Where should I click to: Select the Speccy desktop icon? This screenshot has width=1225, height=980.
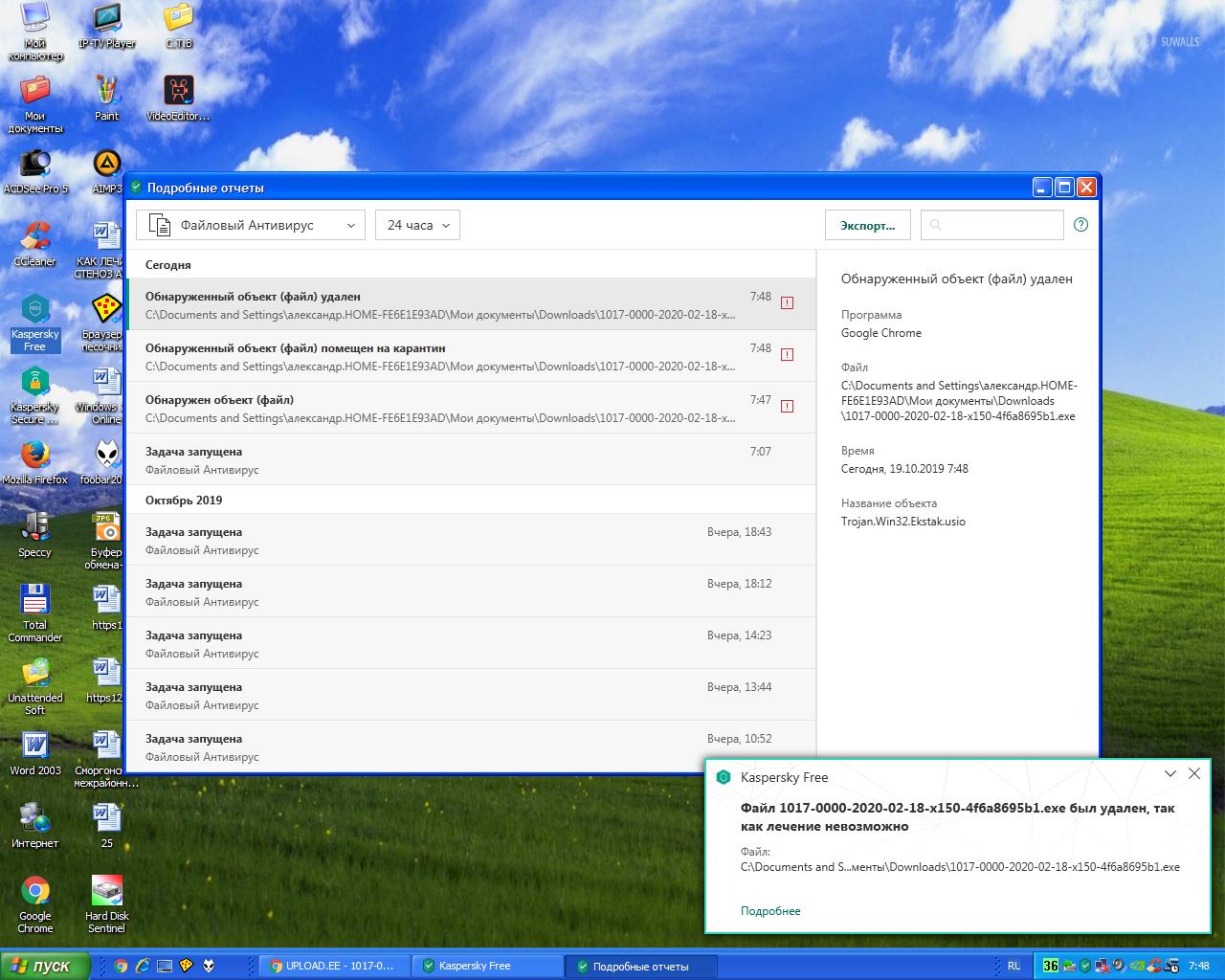coord(35,535)
